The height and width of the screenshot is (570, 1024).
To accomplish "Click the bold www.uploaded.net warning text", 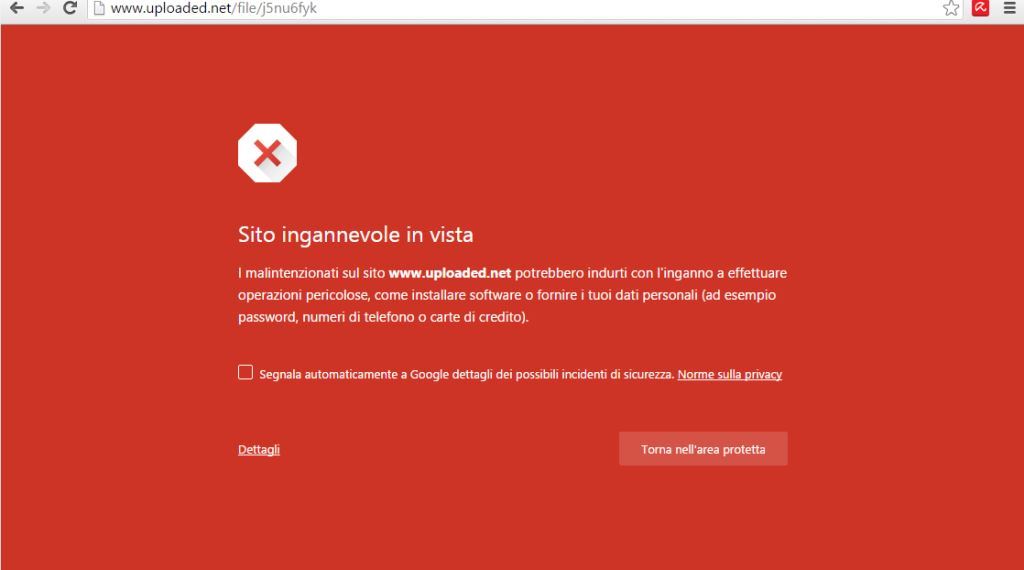I will (x=450, y=273).
